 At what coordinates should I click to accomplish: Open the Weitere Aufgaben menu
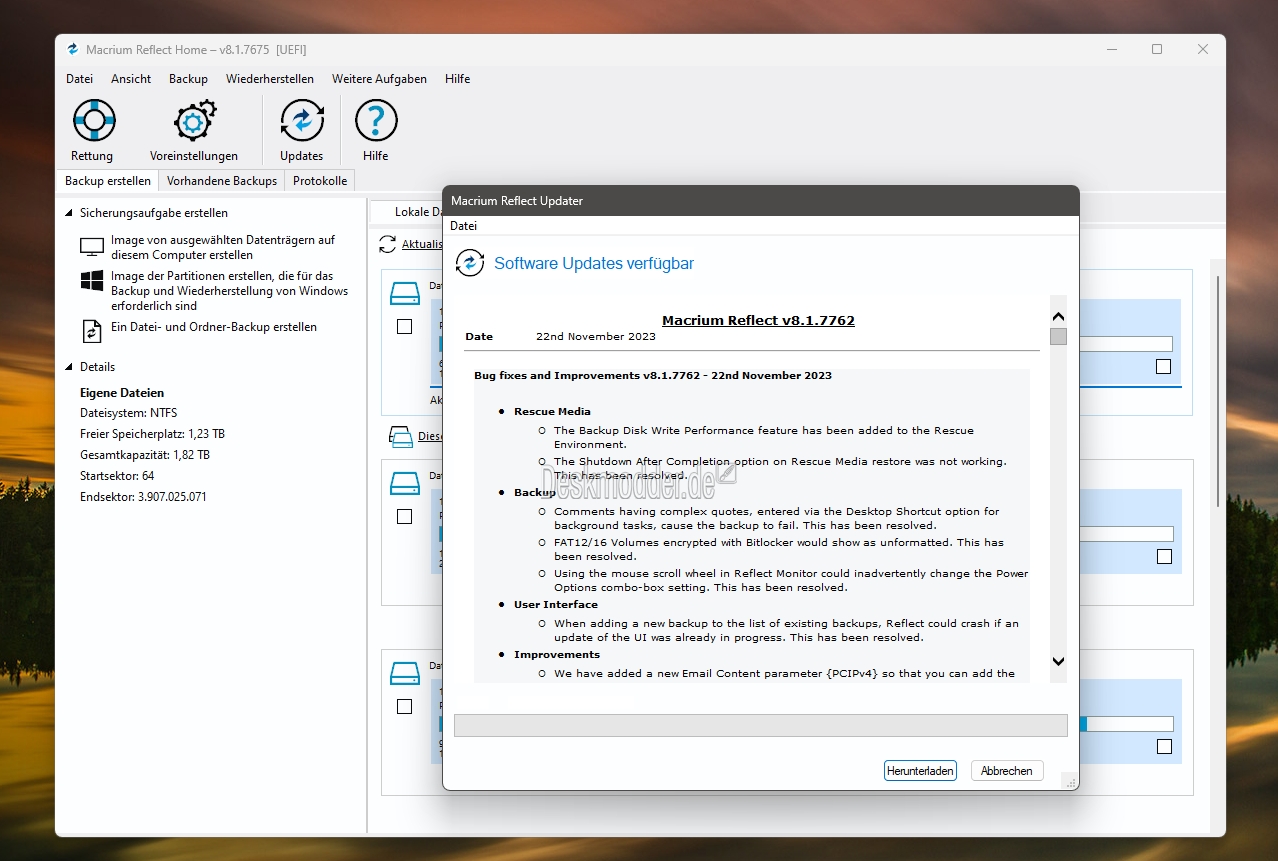tap(379, 79)
